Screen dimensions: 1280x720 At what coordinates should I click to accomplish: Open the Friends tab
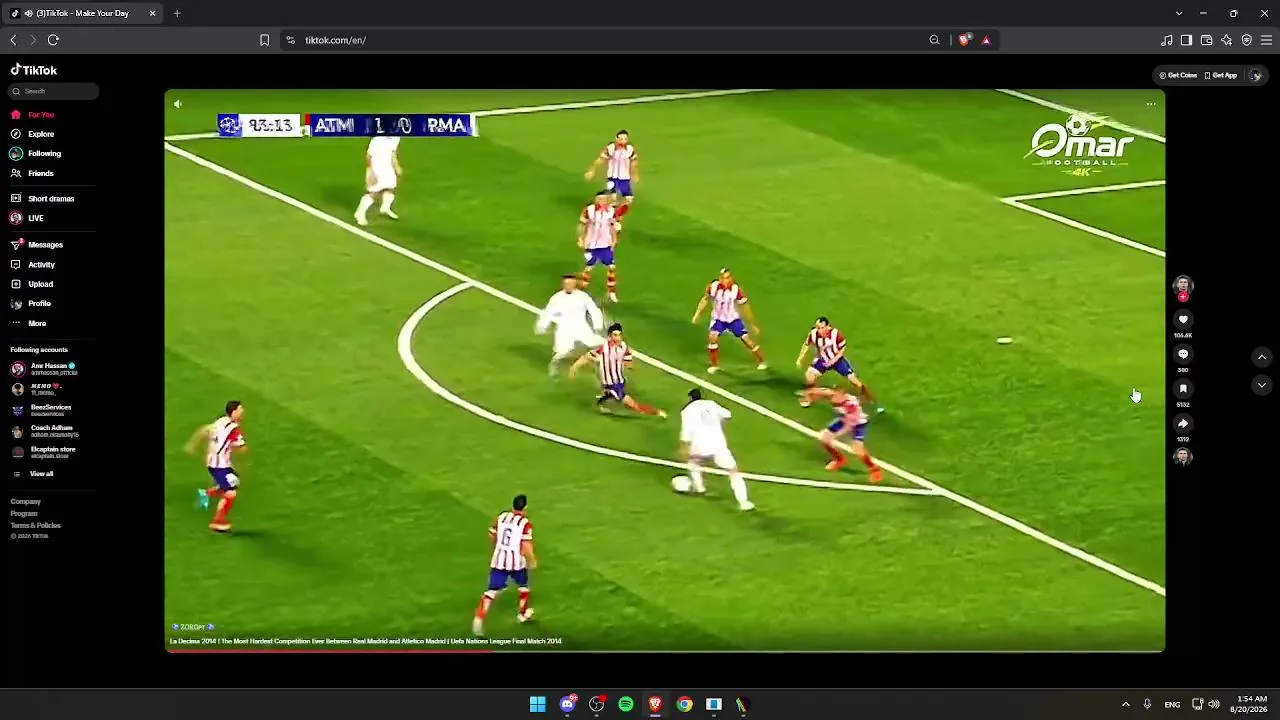(32, 173)
